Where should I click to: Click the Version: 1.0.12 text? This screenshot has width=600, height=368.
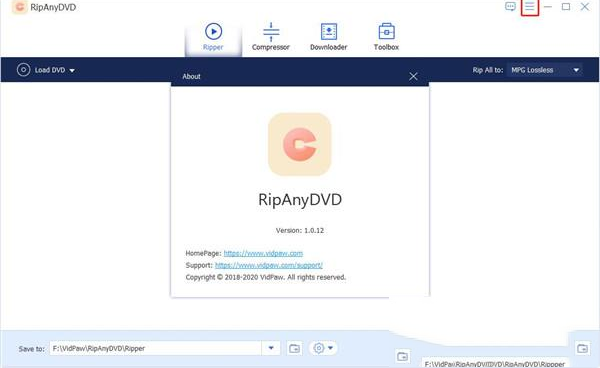point(300,230)
